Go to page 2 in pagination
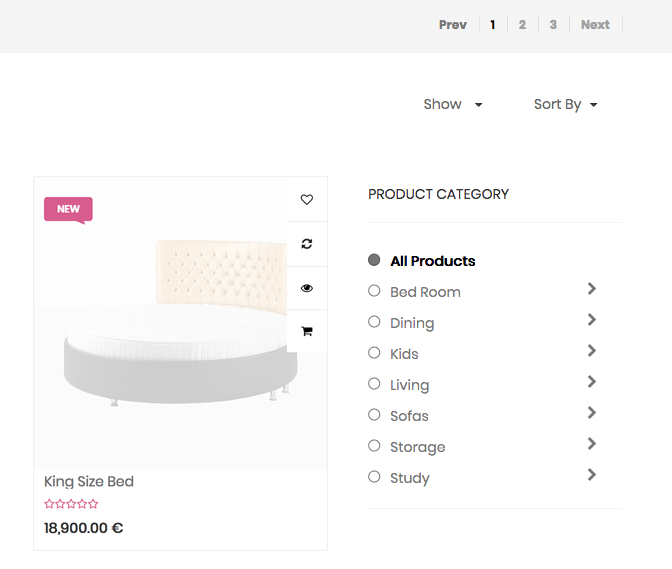The height and width of the screenshot is (569, 672). pyautogui.click(x=522, y=25)
